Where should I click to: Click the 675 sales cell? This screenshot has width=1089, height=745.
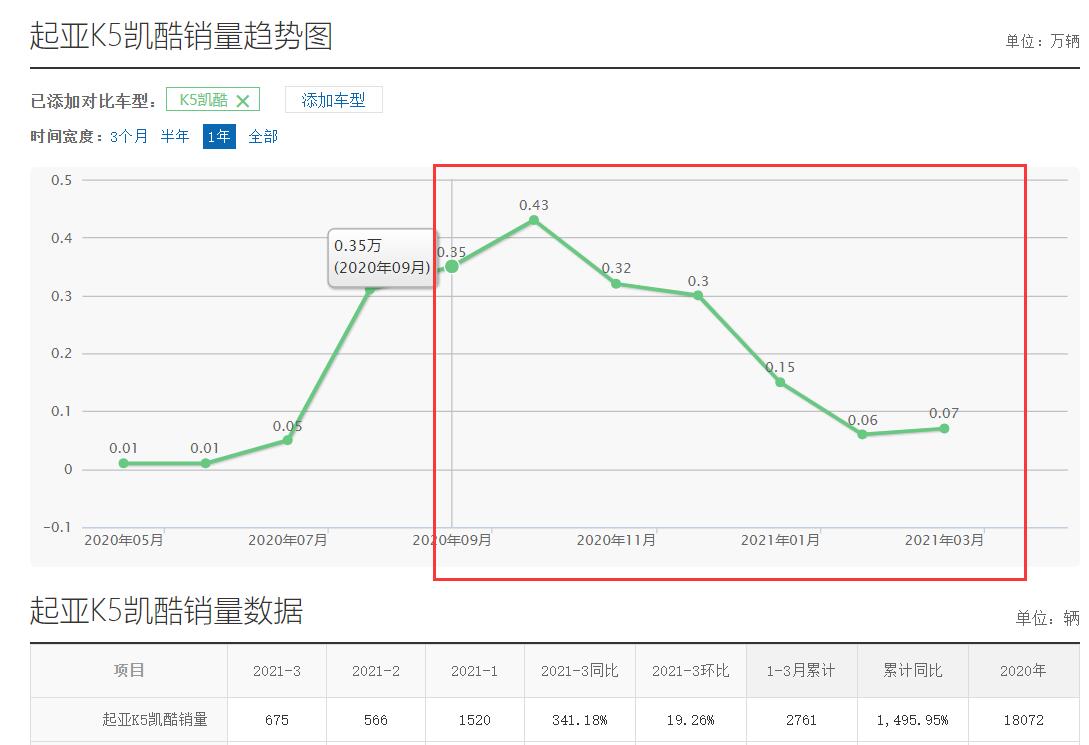pyautogui.click(x=276, y=720)
